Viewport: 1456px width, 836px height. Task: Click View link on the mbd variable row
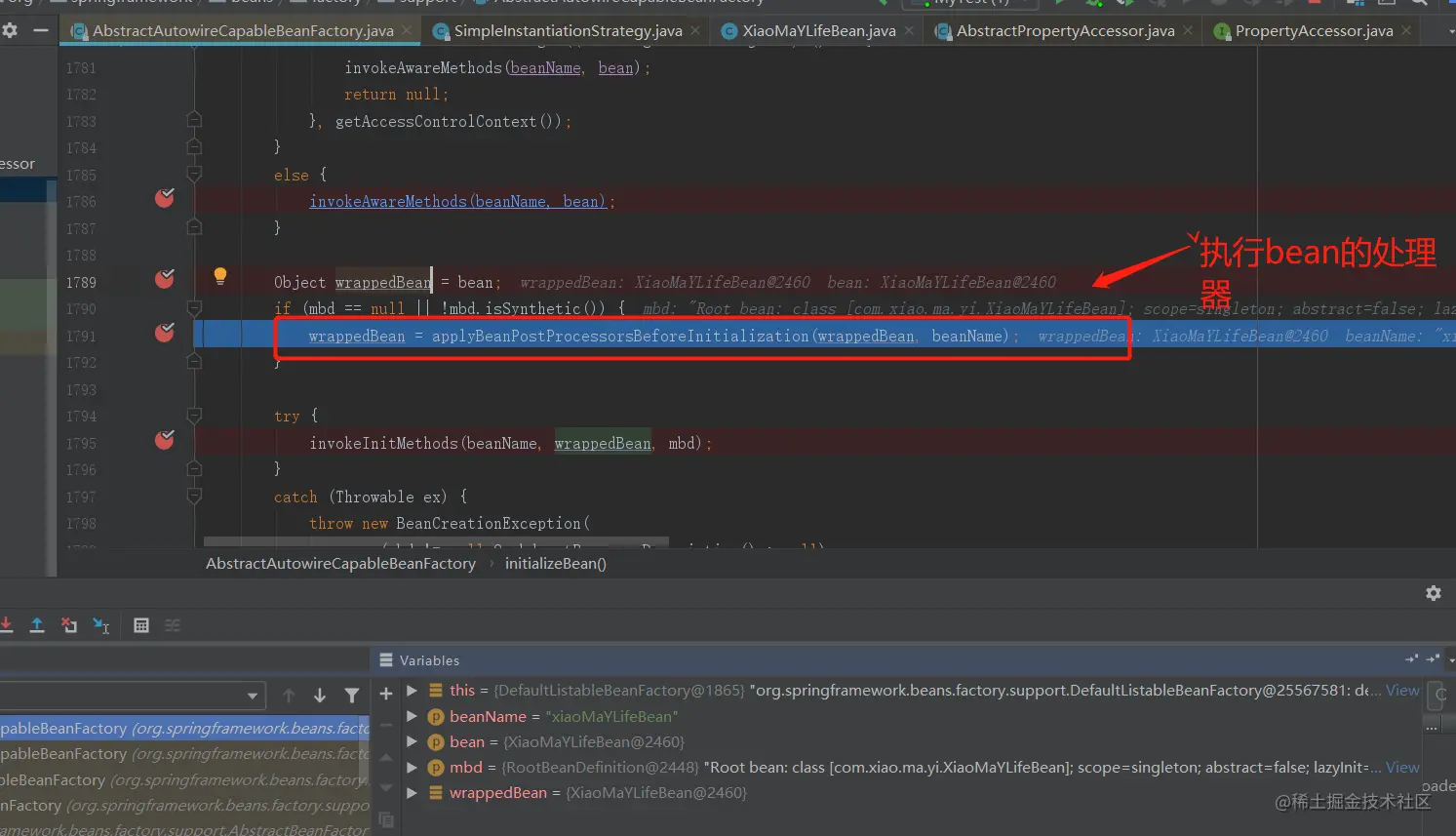pos(1402,768)
